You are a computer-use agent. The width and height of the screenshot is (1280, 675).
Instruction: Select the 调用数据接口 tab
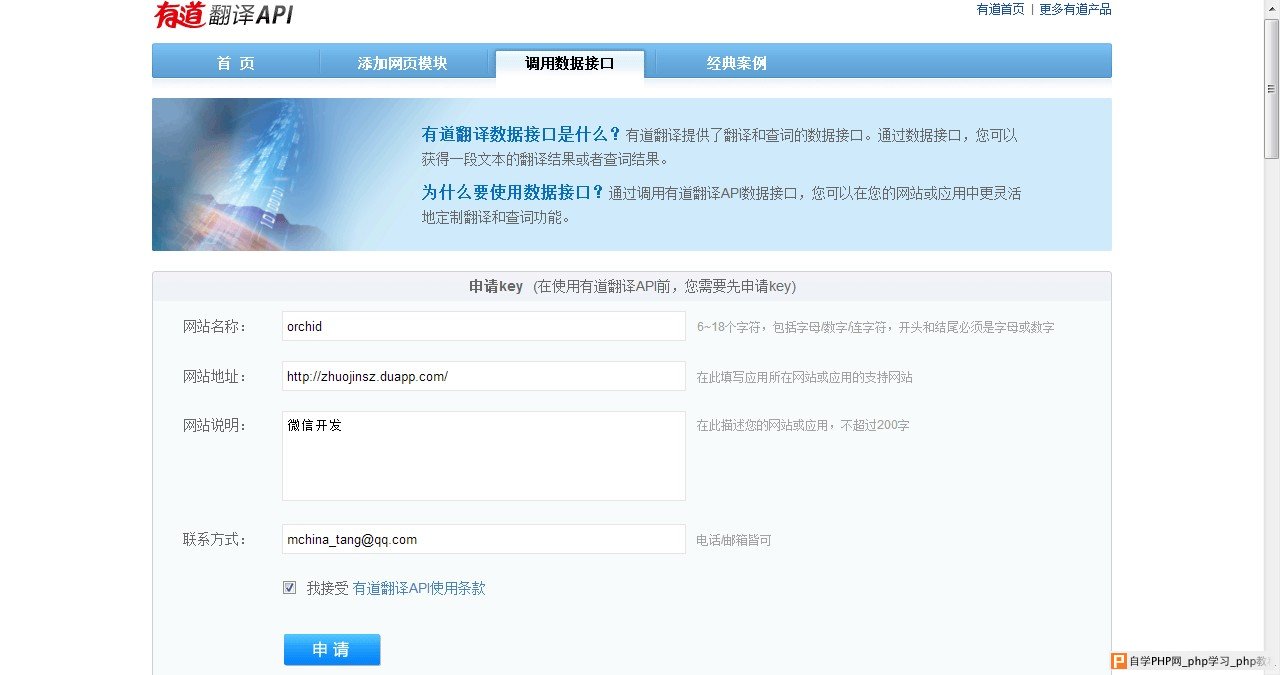(x=570, y=63)
